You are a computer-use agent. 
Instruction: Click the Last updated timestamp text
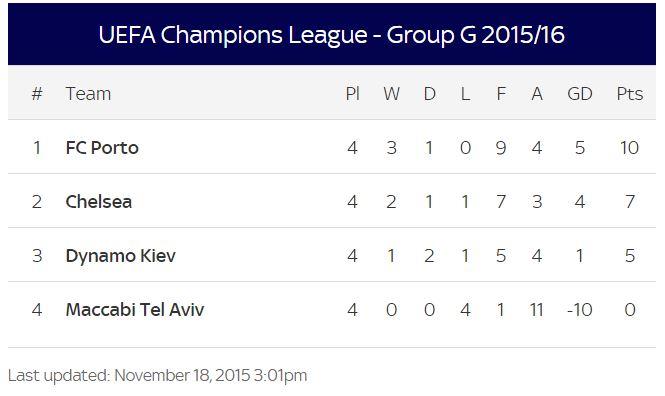pyautogui.click(x=157, y=376)
